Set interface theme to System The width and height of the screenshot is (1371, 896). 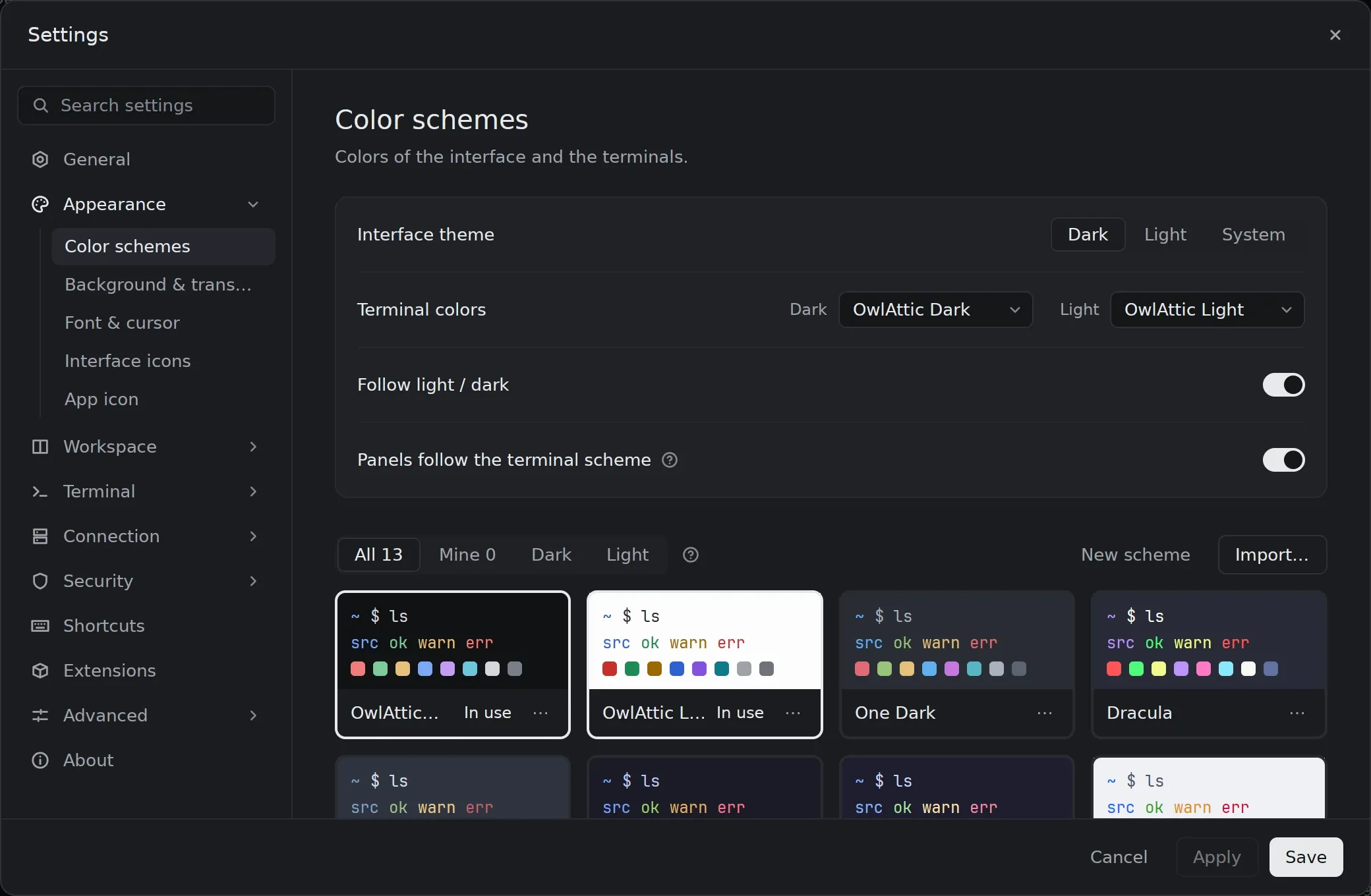tap(1254, 235)
